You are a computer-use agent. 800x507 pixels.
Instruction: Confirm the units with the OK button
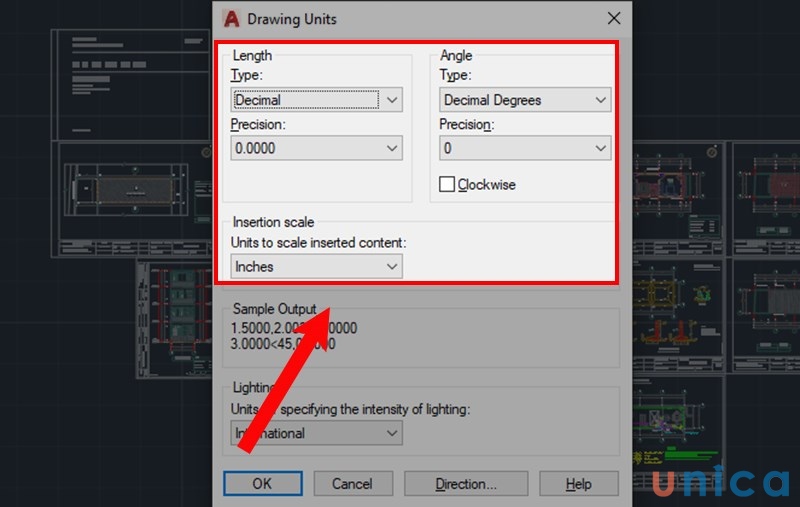click(x=263, y=484)
